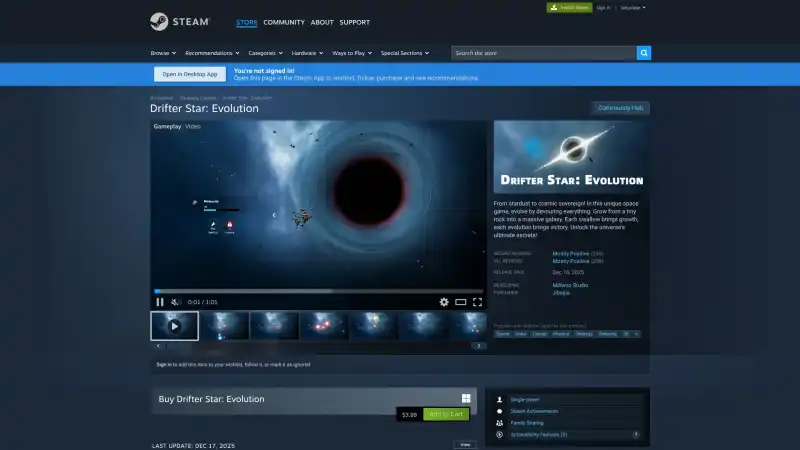The width and height of the screenshot is (800, 450).
Task: Open the Drifter Star: Evolution capsule image
Action: [x=571, y=157]
